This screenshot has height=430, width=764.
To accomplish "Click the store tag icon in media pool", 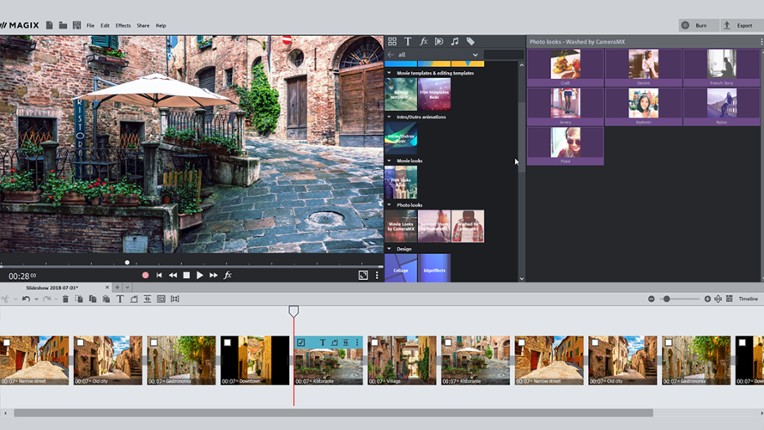I will tap(470, 42).
